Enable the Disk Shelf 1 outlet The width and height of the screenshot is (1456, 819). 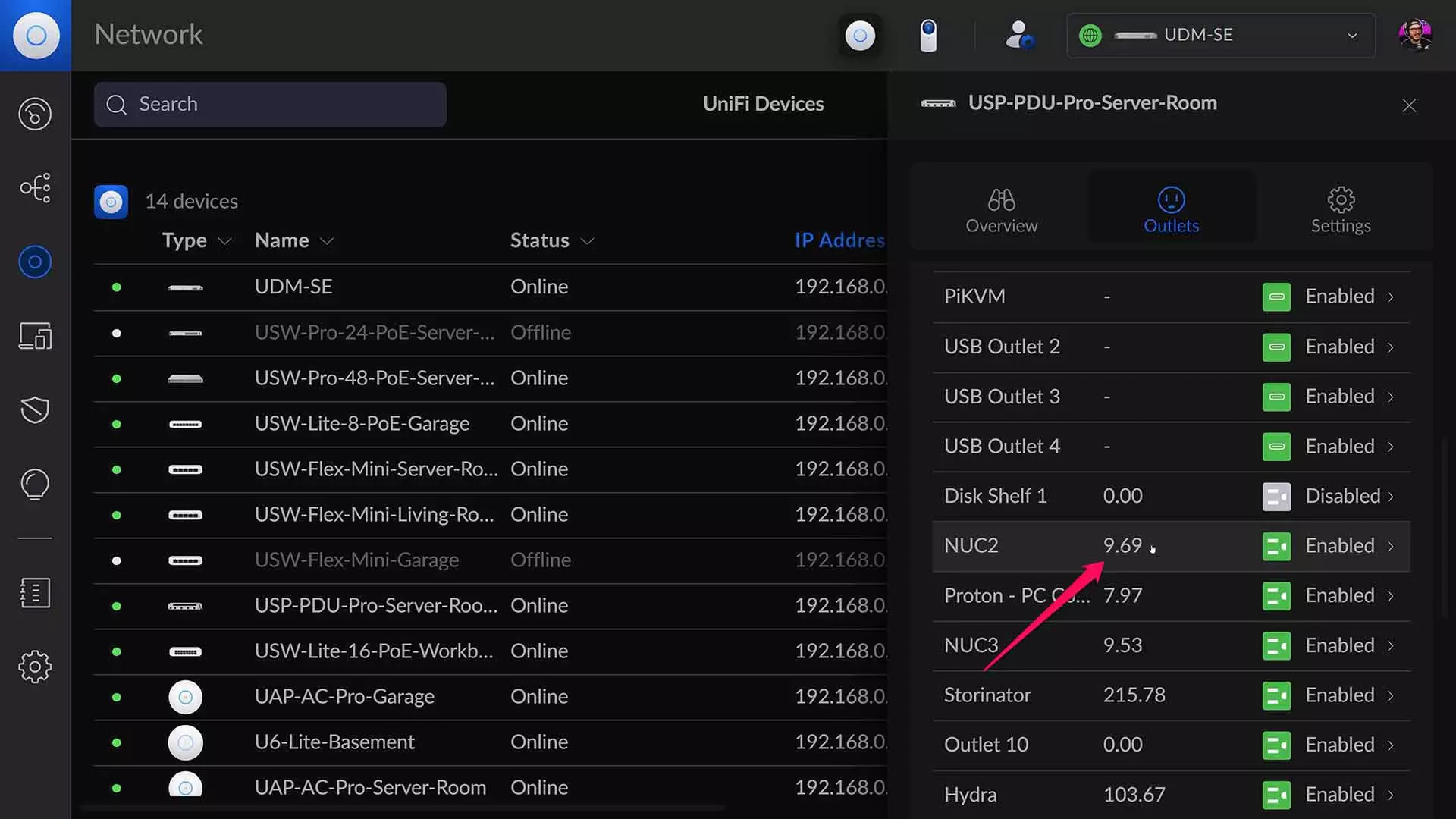(x=1276, y=497)
